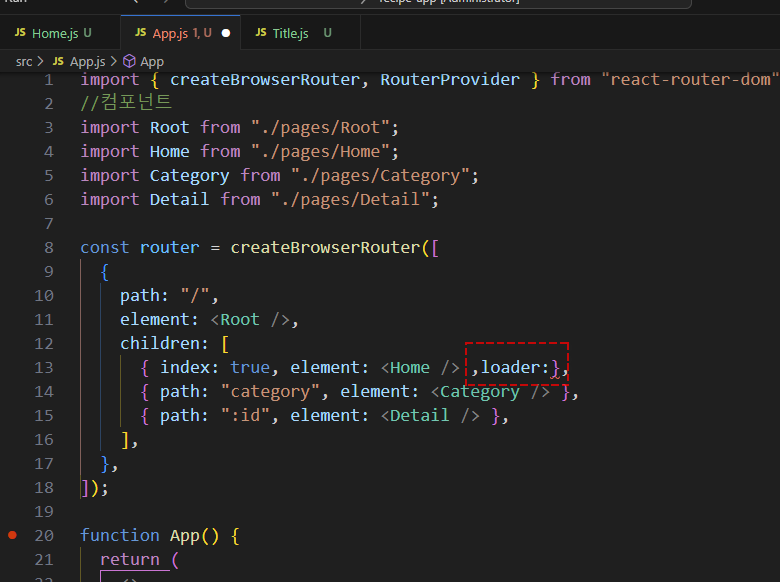Click the unsaved dot on App.js tab
Viewport: 780px width, 582px height.
tap(226, 33)
